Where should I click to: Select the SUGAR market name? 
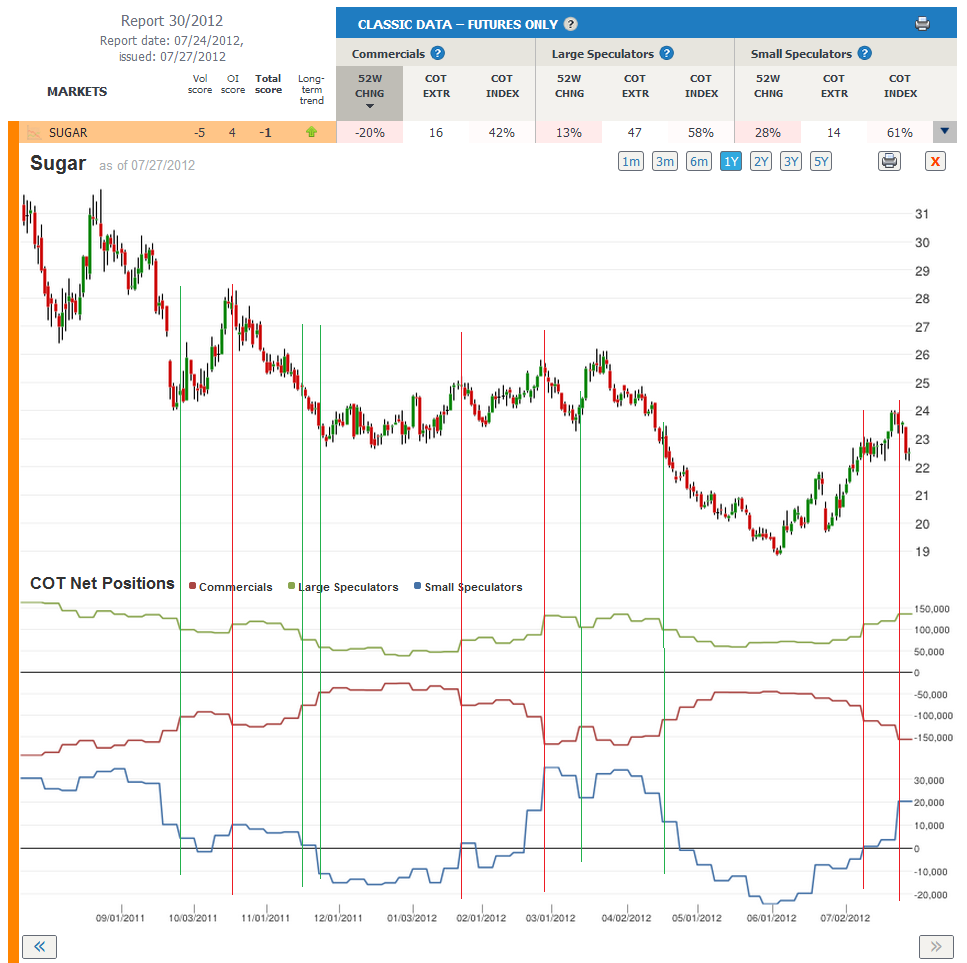click(x=68, y=133)
